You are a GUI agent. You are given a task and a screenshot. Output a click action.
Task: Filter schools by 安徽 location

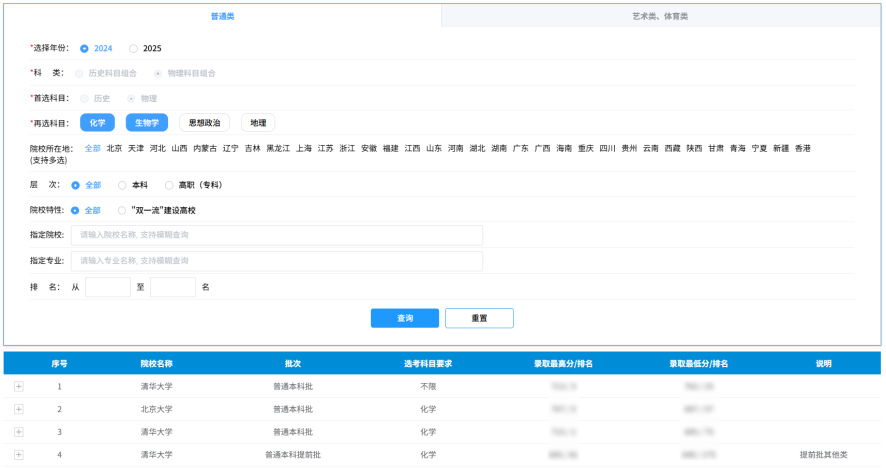pos(369,148)
